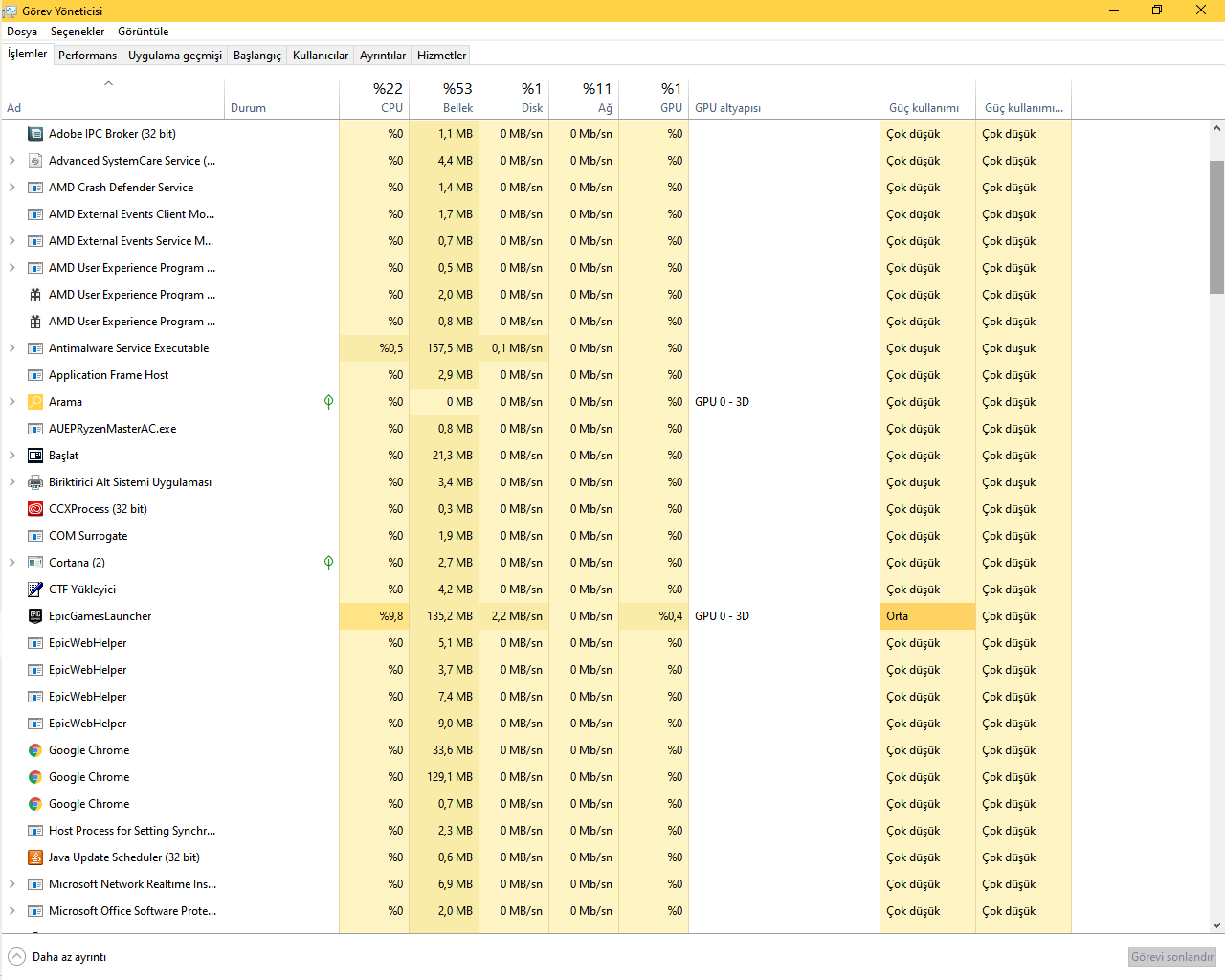Image resolution: width=1225 pixels, height=980 pixels.
Task: Click the Host Process for Setting Synchr... icon
Action: 35,831
